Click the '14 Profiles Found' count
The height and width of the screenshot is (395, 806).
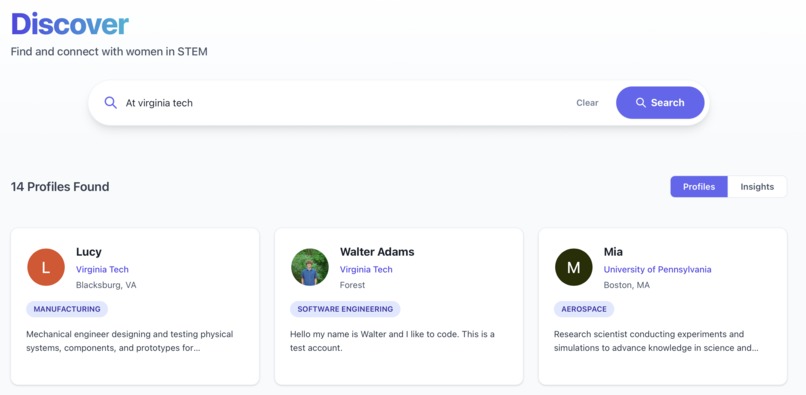point(60,187)
